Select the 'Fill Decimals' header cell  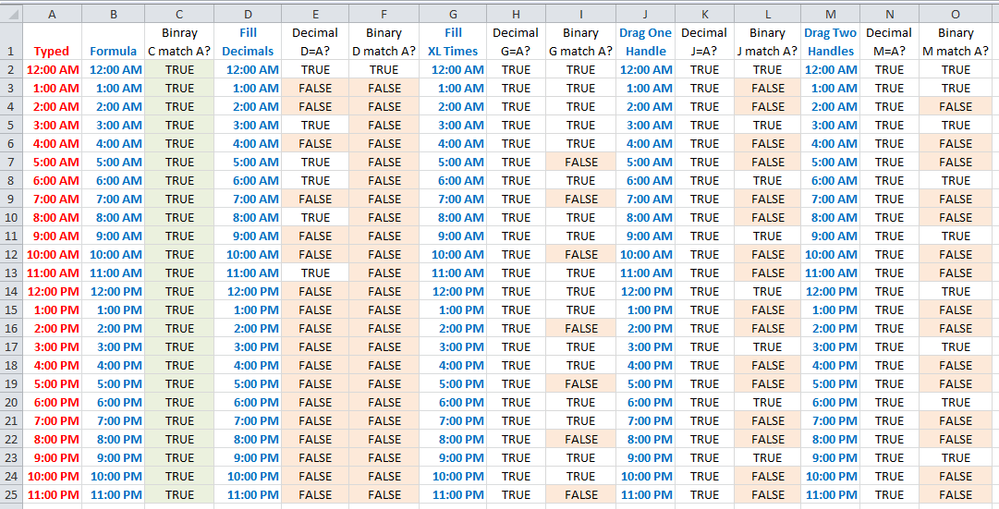248,42
